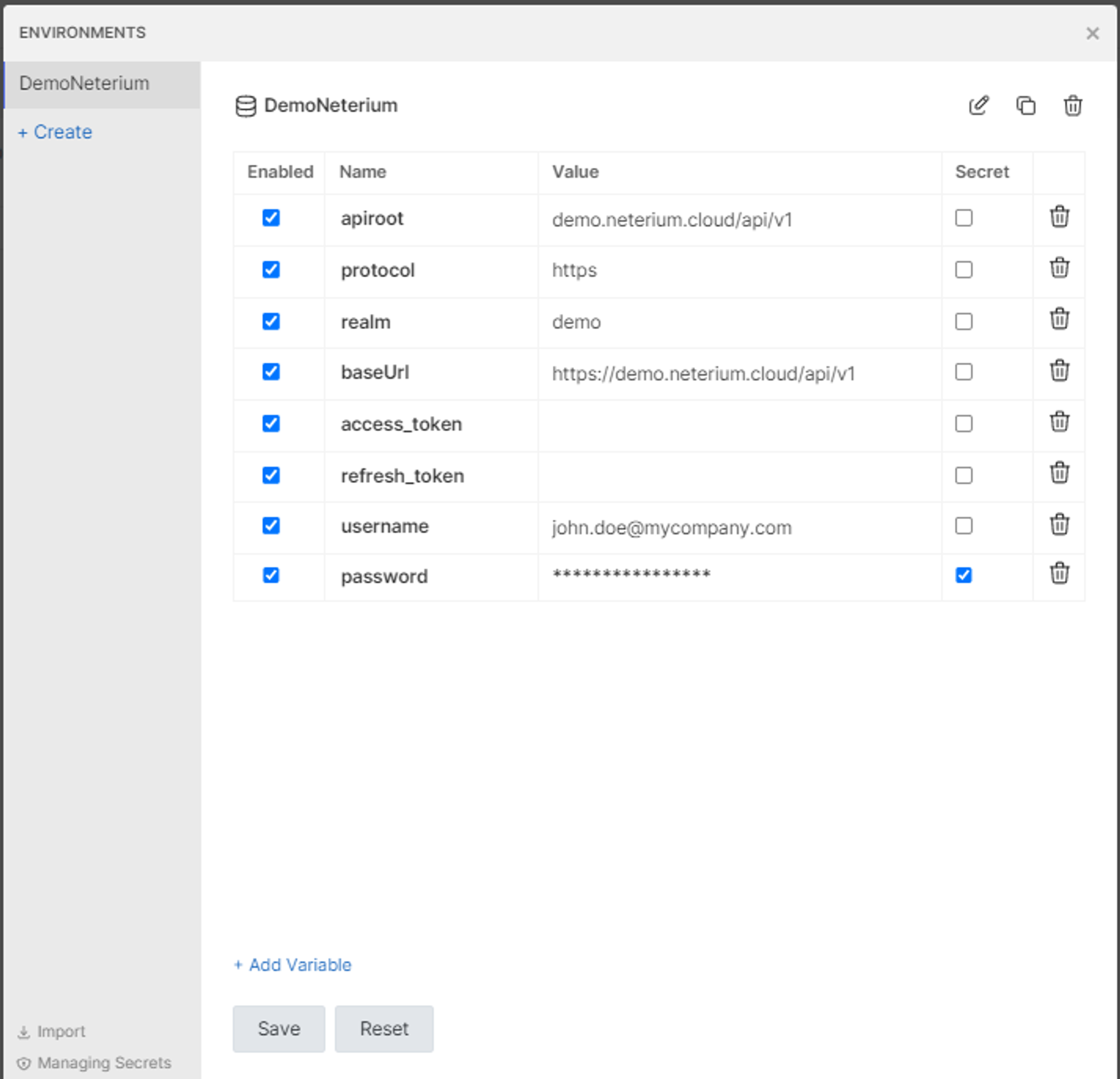Viewport: 1120px width, 1079px height.
Task: Click the database icon beside DemoNeterium title
Action: [246, 106]
